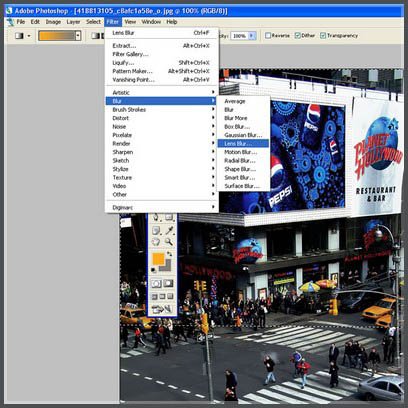This screenshot has width=408, height=408.
Task: Reapply last filter Lens Blur Ctrl+F
Action: pos(162,33)
